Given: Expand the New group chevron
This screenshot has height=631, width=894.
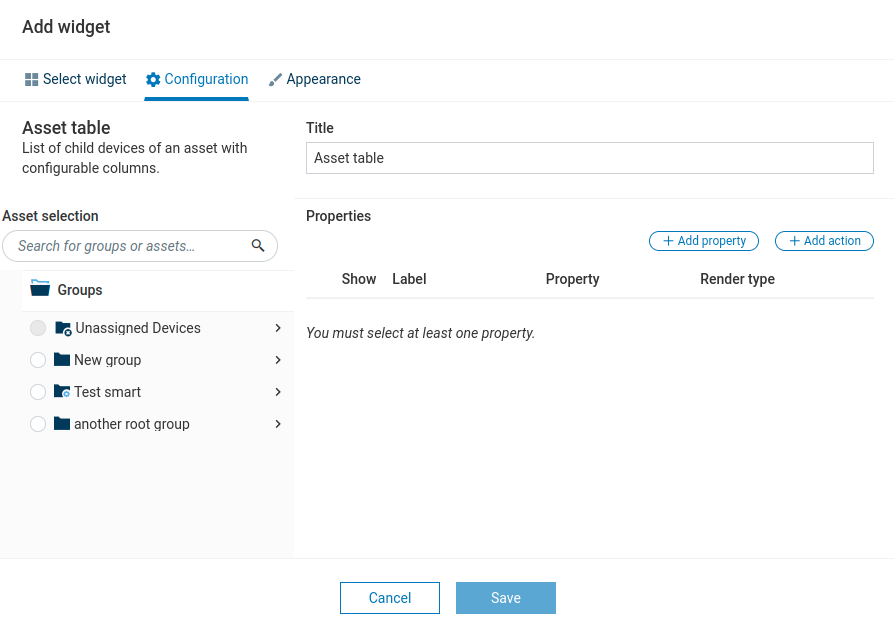Looking at the screenshot, I should pos(277,360).
